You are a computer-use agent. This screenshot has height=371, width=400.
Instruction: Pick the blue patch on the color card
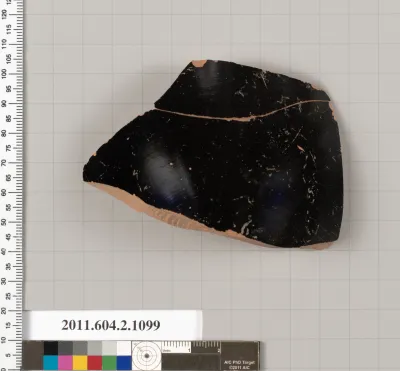pyautogui.click(x=124, y=363)
